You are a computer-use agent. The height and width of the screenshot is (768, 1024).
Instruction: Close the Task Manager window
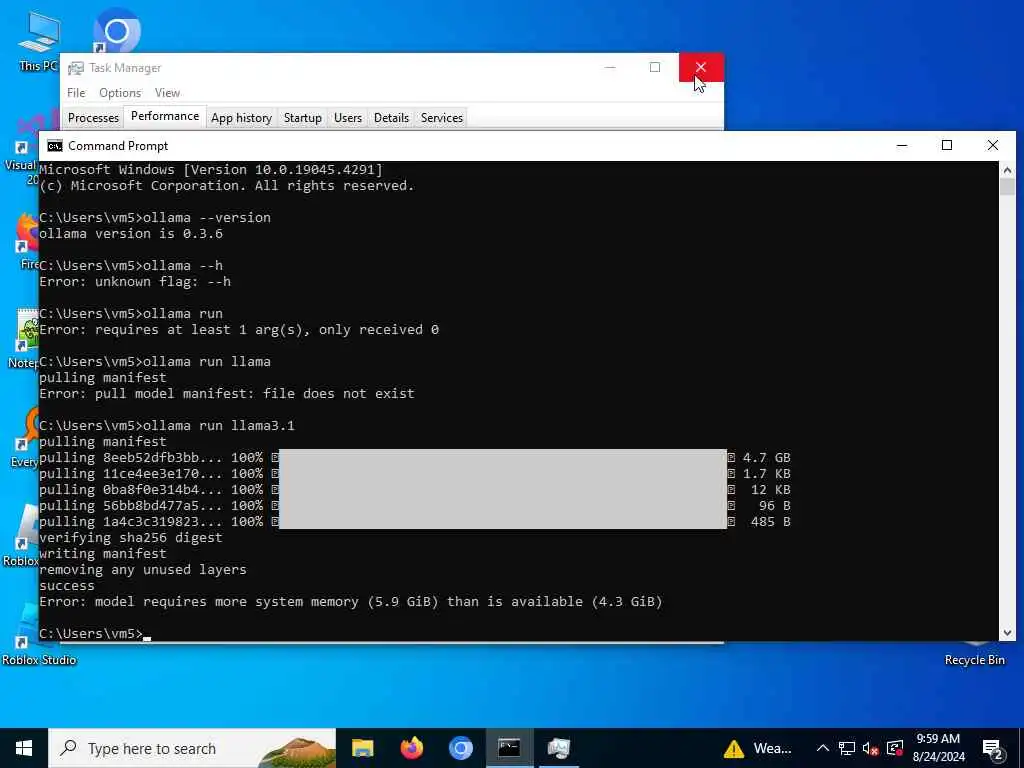point(701,67)
